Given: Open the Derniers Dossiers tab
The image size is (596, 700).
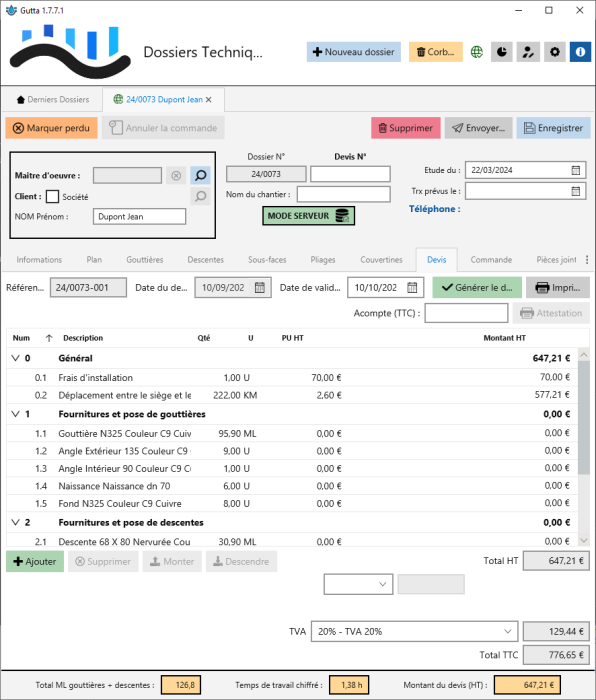Looking at the screenshot, I should pyautogui.click(x=53, y=100).
